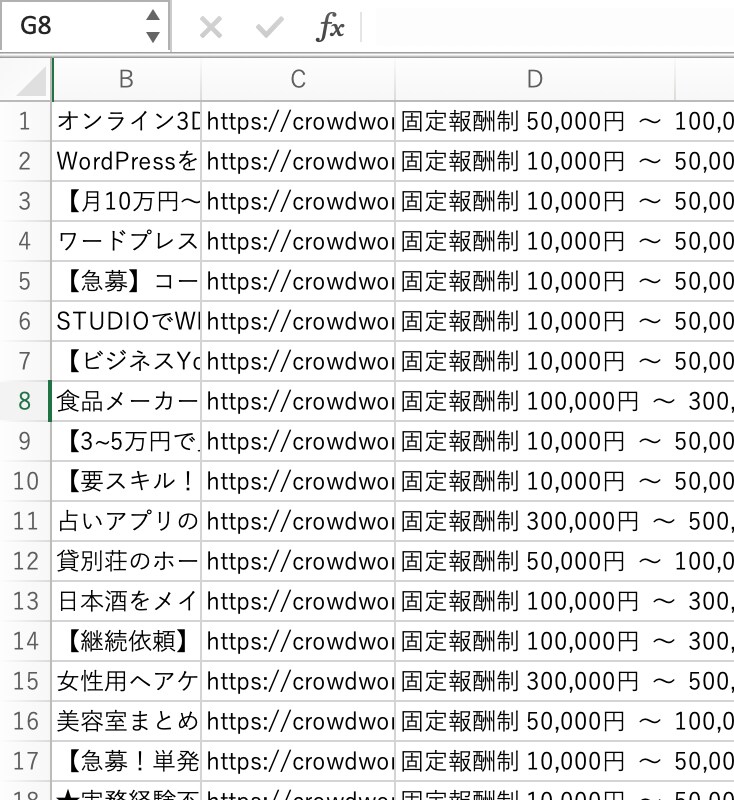Select row 3 header

coord(25,201)
